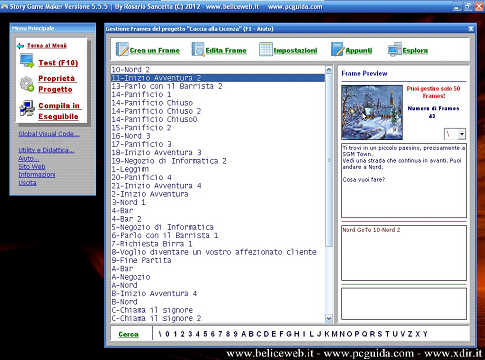Click the Sito Web link
Screen dimensions: 485x360
click(32, 166)
